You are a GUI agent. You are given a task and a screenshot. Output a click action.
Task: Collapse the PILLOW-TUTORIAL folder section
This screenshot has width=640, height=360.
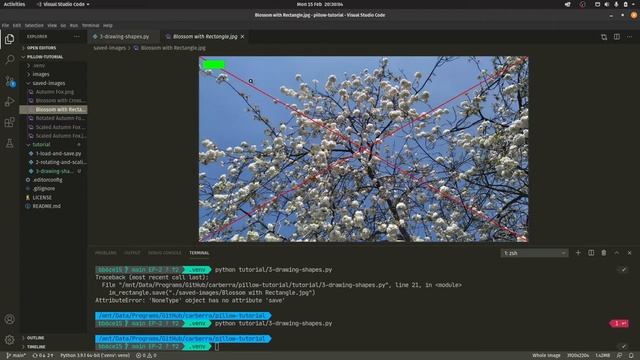point(44,57)
